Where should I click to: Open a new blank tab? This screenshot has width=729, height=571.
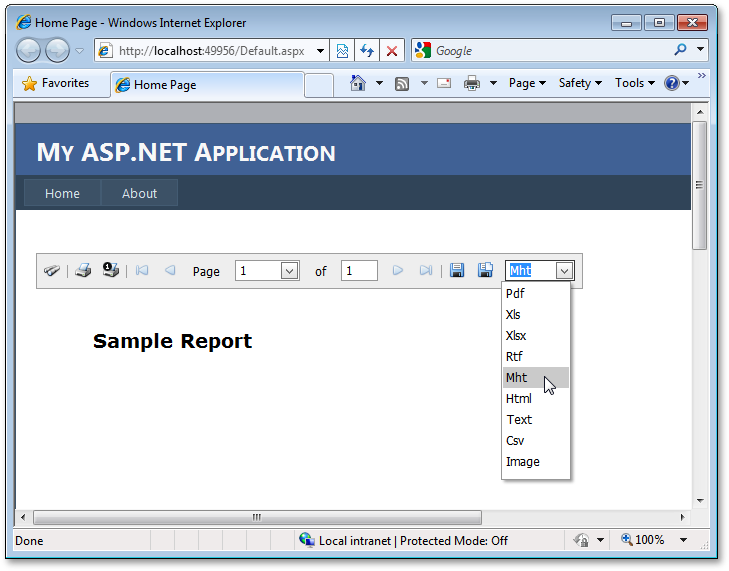[x=319, y=86]
